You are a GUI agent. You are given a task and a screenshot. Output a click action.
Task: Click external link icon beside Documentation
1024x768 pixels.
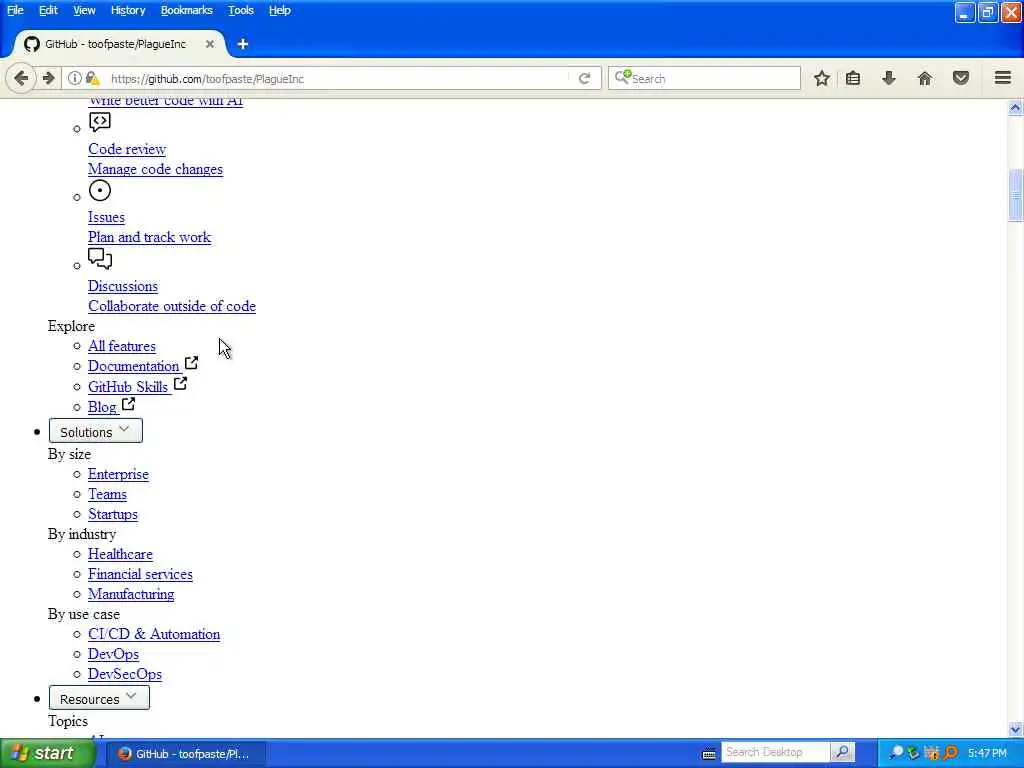tap(191, 362)
